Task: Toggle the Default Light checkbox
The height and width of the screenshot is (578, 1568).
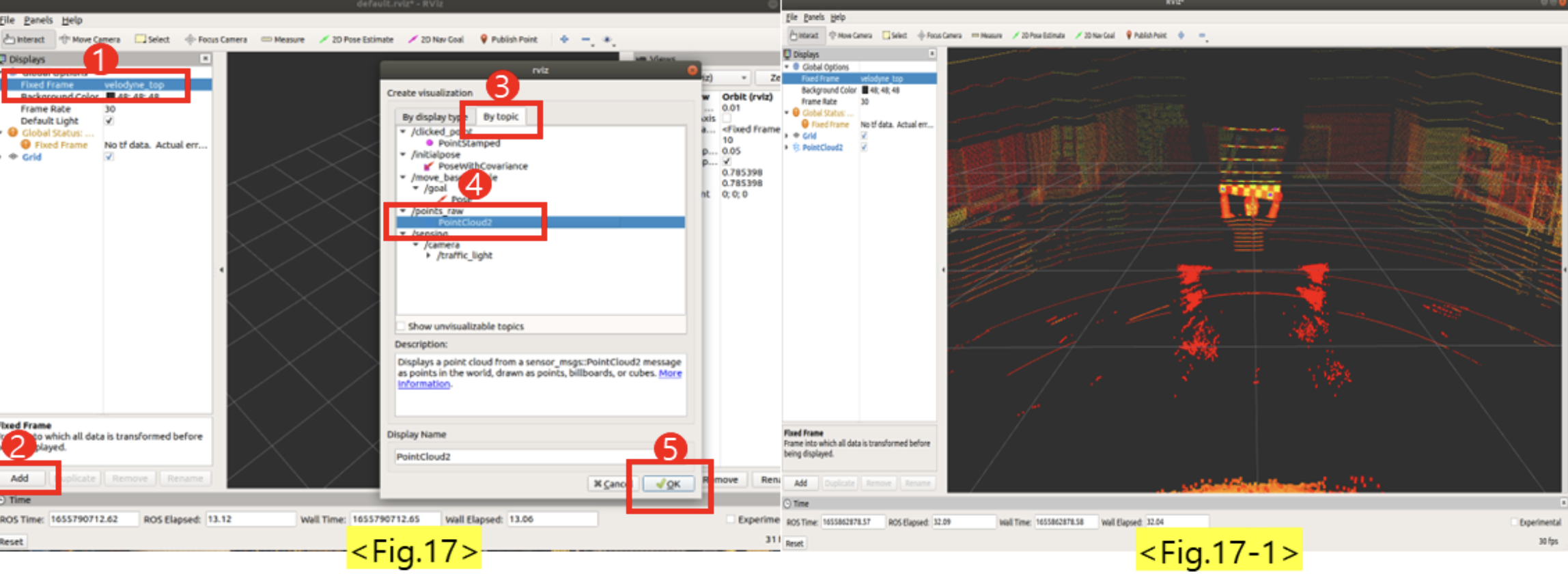Action: 109,121
